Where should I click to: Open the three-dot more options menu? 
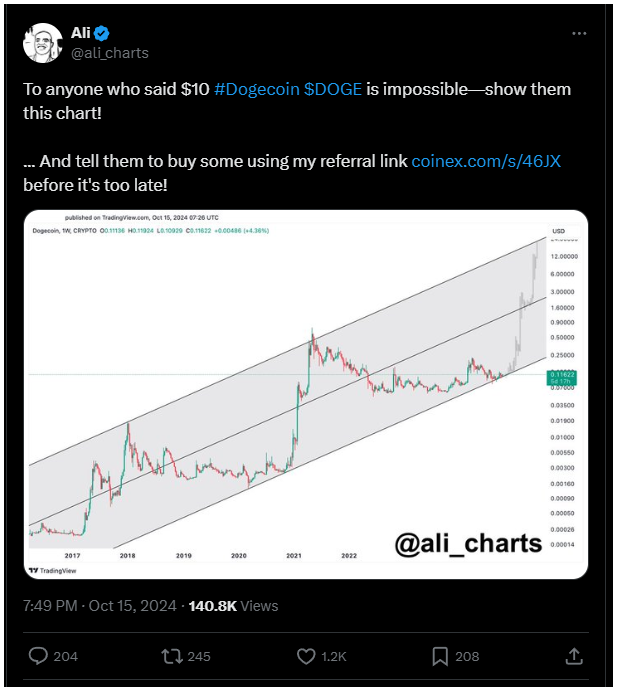[579, 33]
